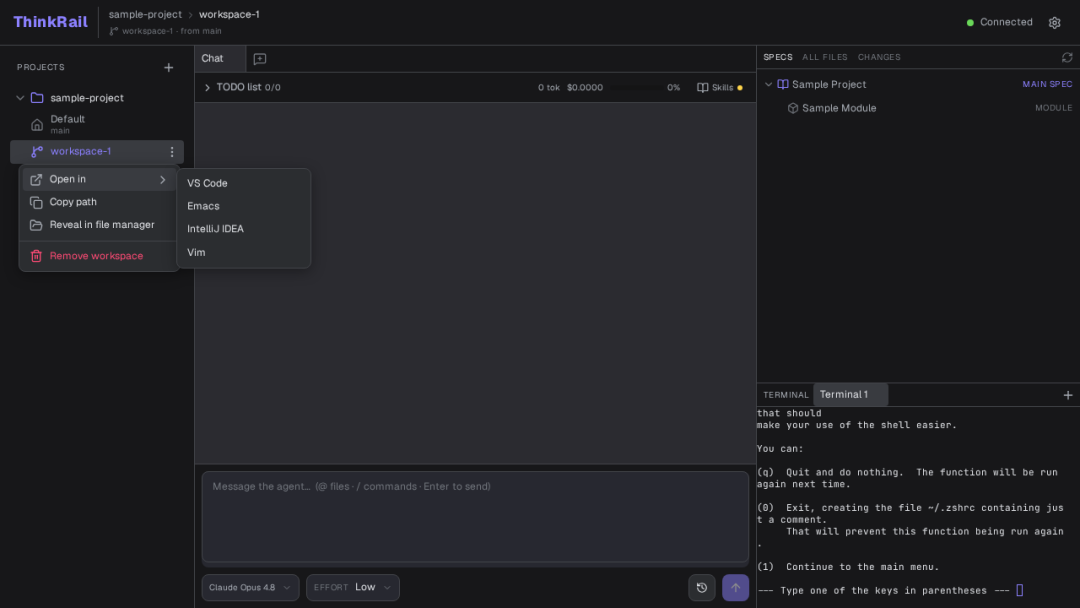Collapse the Sample Project spec chevron
The width and height of the screenshot is (1080, 608).
(769, 84)
